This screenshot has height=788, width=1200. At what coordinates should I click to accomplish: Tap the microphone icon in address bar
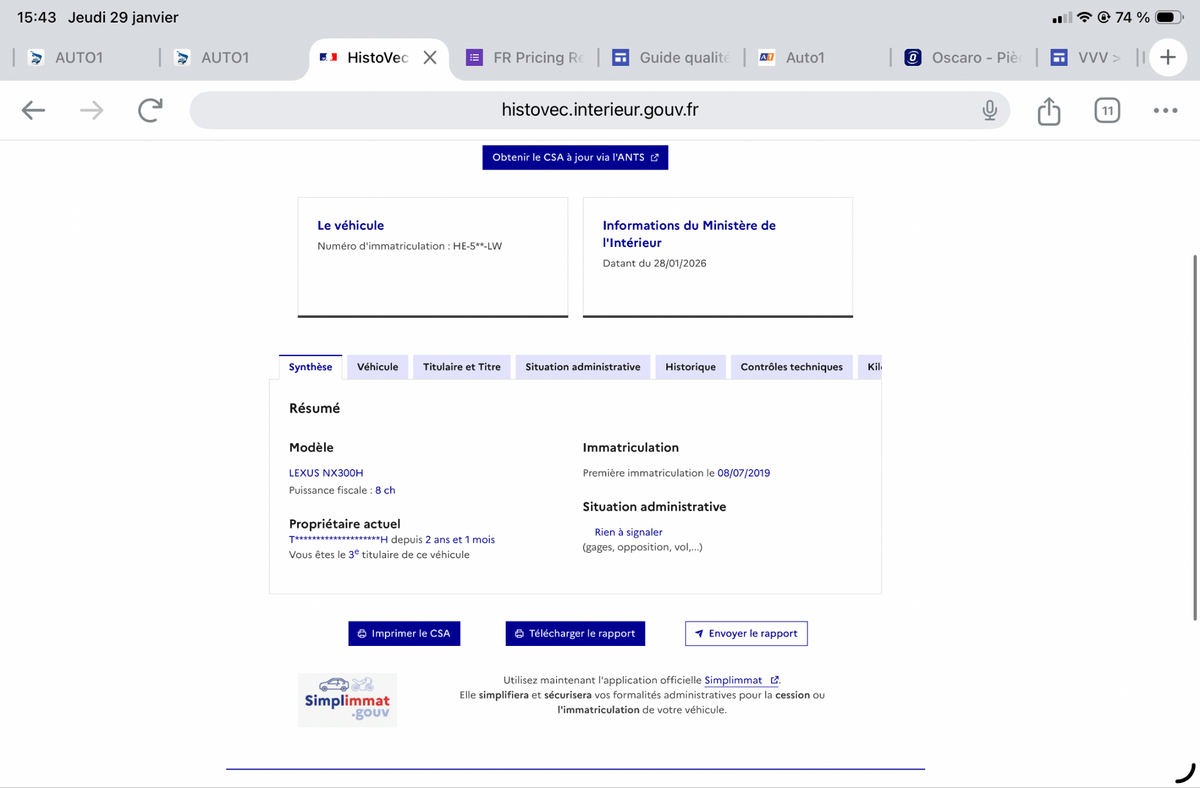point(989,110)
